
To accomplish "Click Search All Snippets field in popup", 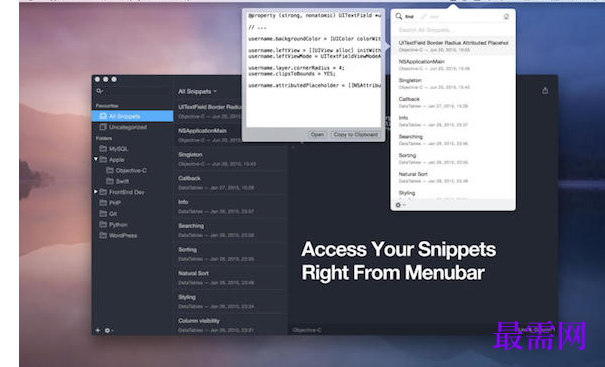I will point(453,30).
